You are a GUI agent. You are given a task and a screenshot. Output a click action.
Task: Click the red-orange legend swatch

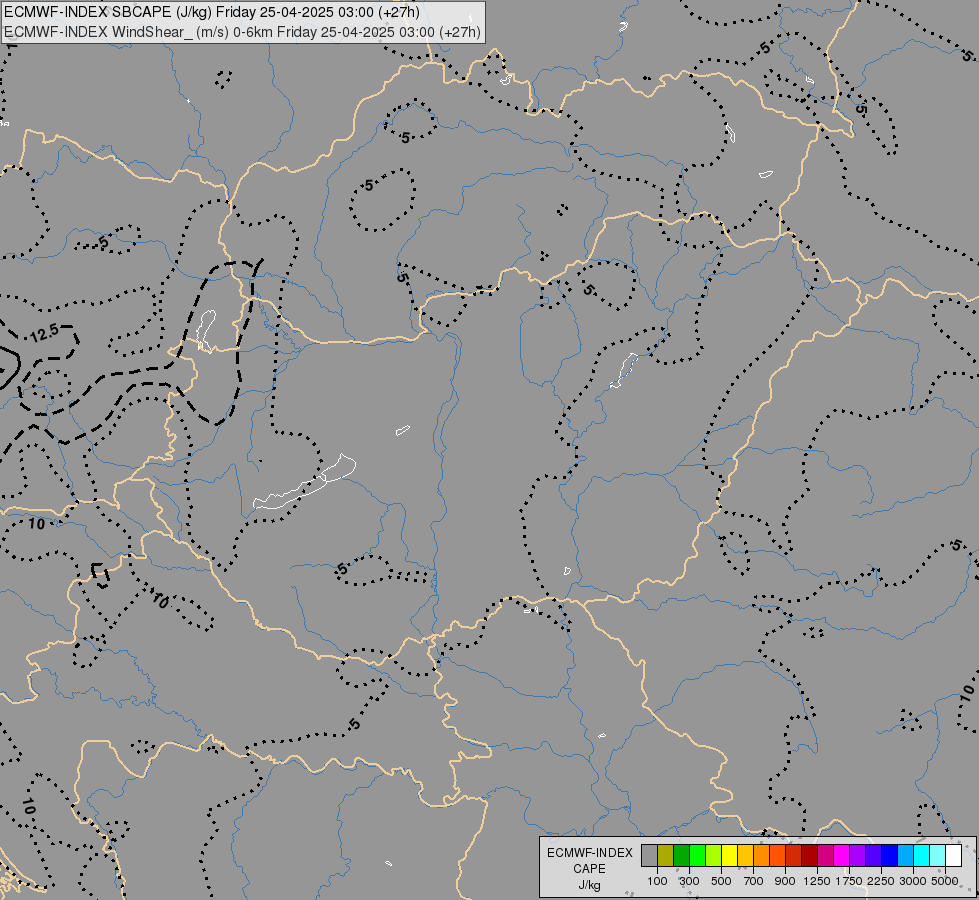pyautogui.click(x=777, y=856)
